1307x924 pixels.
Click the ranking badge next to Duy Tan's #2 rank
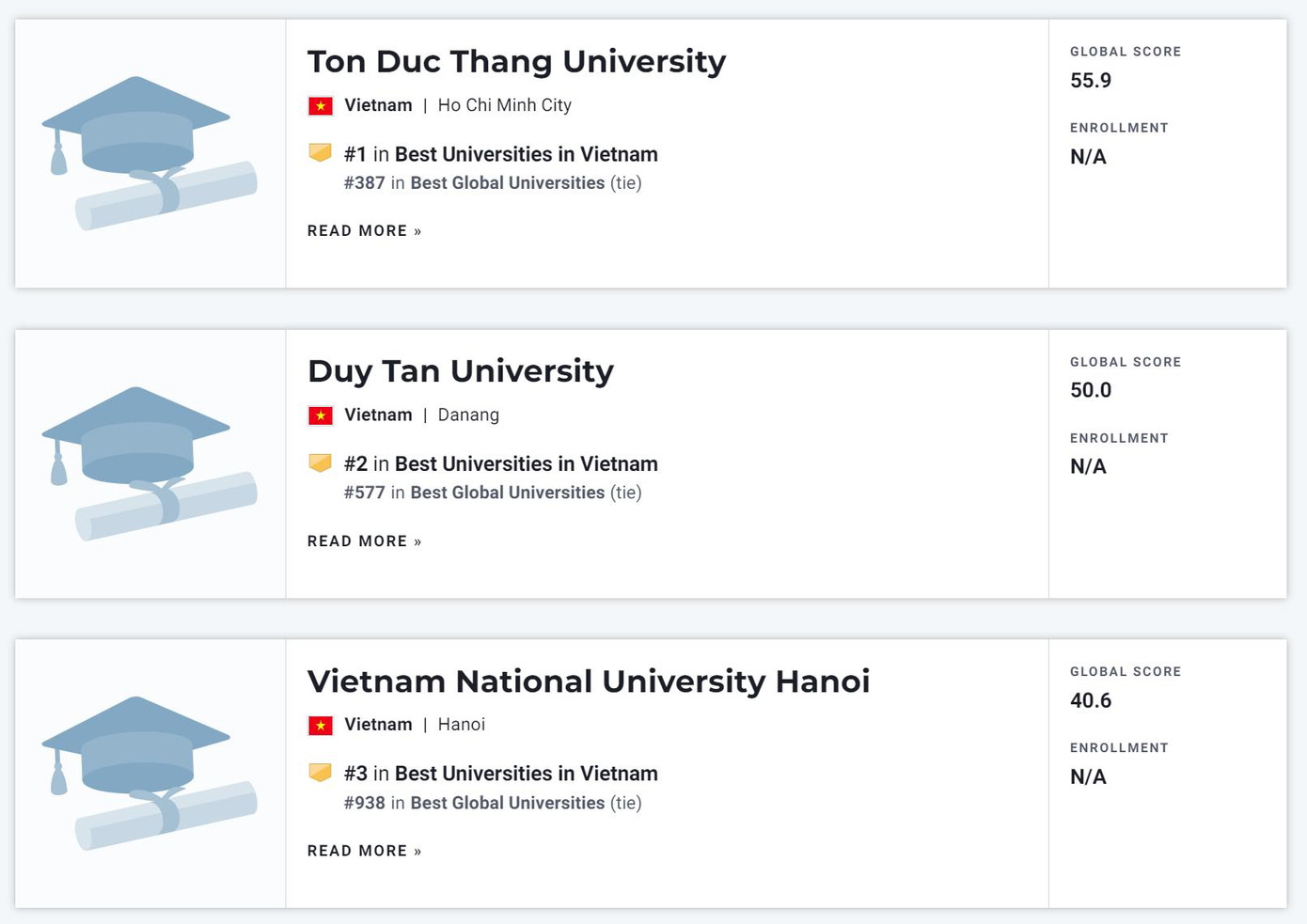click(320, 462)
